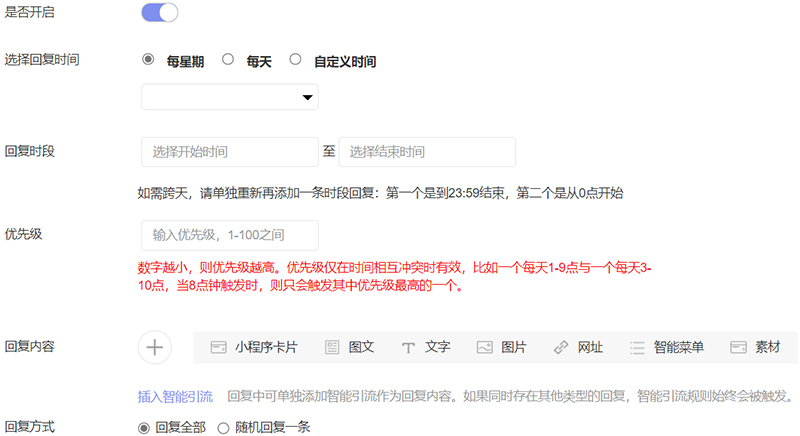The width and height of the screenshot is (800, 436).
Task: Click the 选择回复时间 label text
Action: point(42,60)
